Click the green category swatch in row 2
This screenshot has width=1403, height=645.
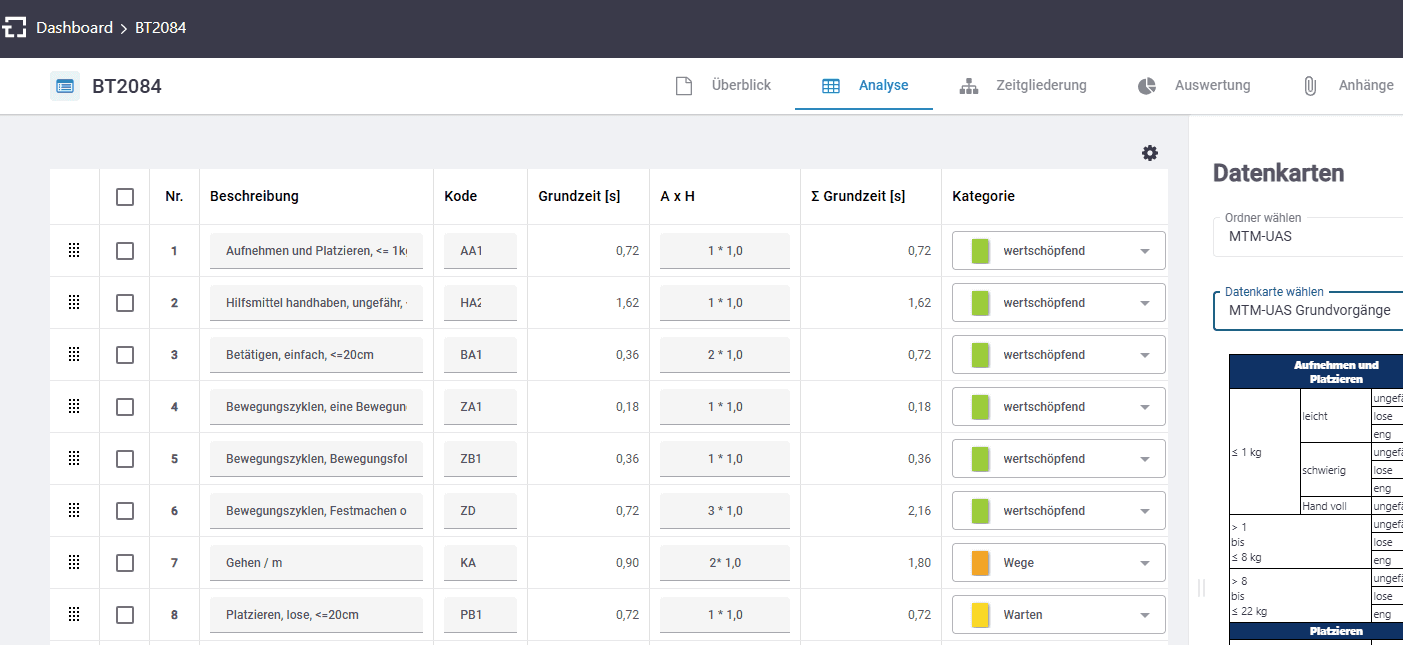click(980, 303)
